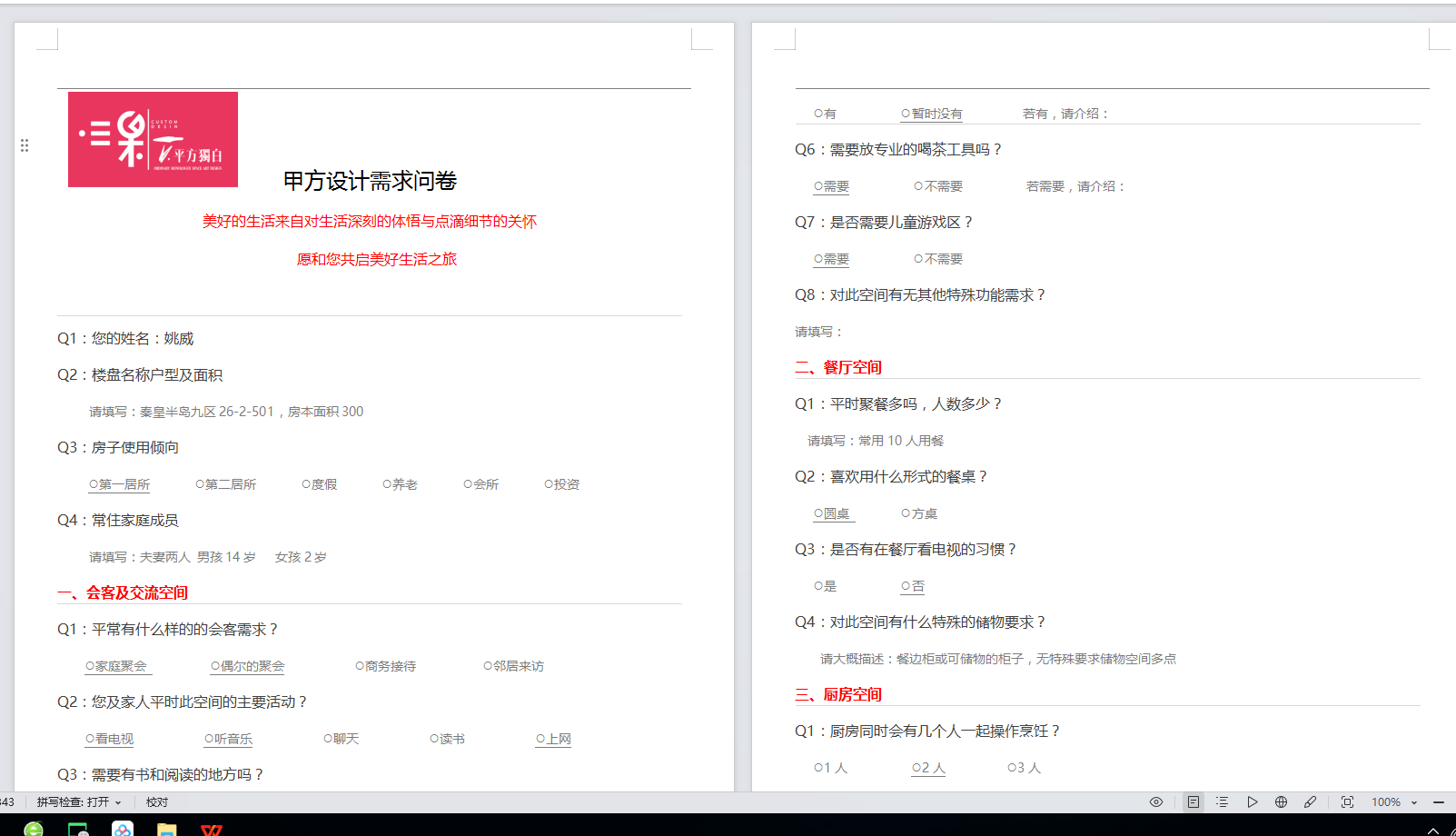Switch to outline view
Screen dimensions: 1456x836
(1223, 801)
